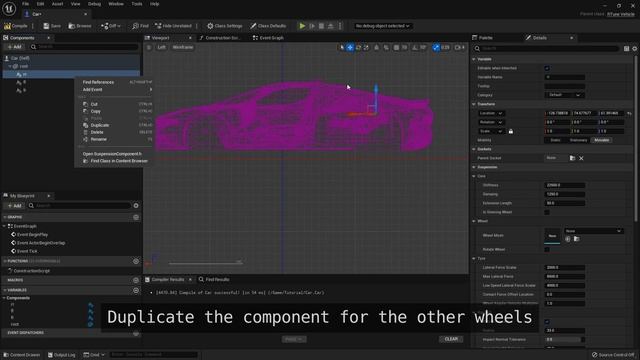Select Find References in context menu
The image size is (640, 360).
tap(98, 82)
